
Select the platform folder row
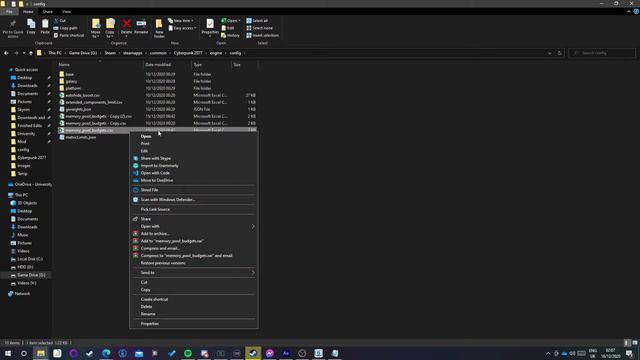point(157,88)
